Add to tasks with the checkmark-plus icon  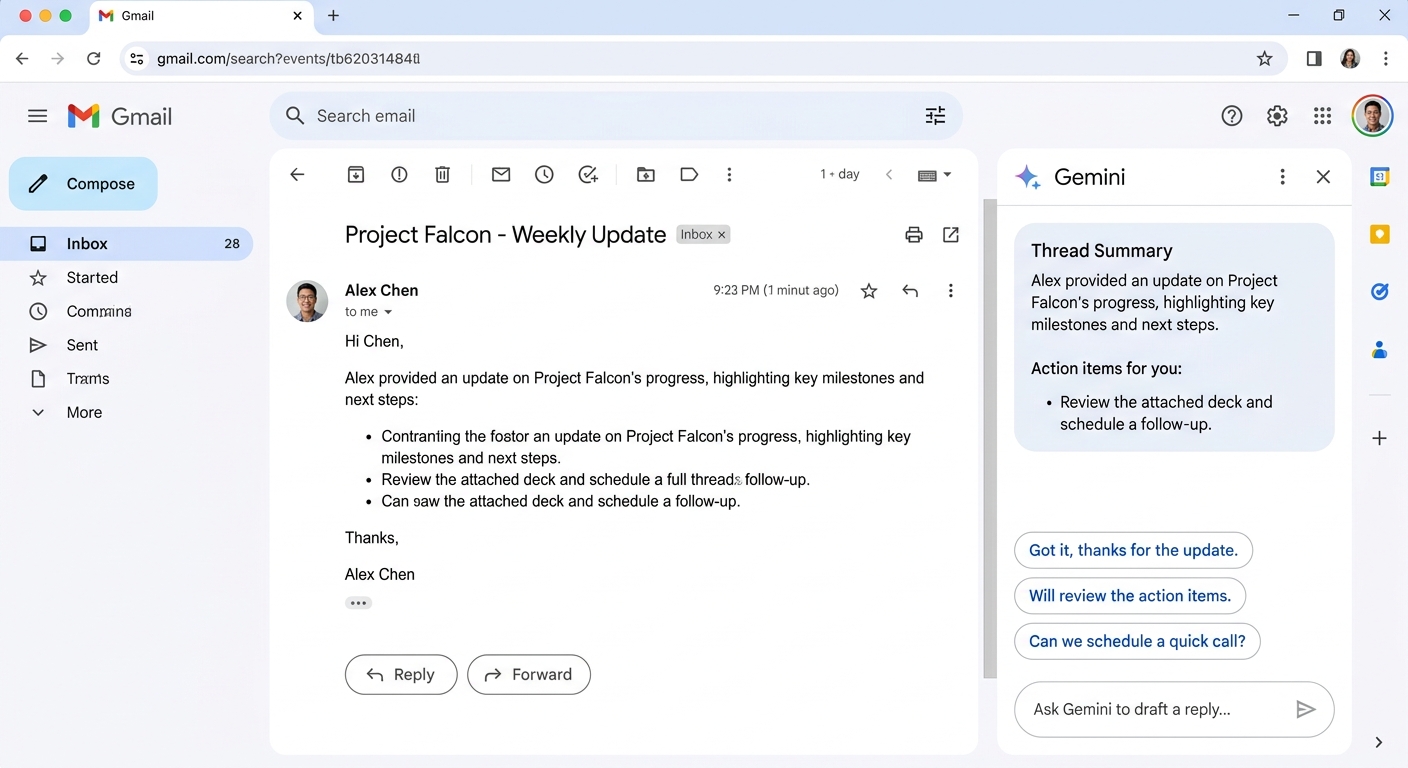click(588, 175)
